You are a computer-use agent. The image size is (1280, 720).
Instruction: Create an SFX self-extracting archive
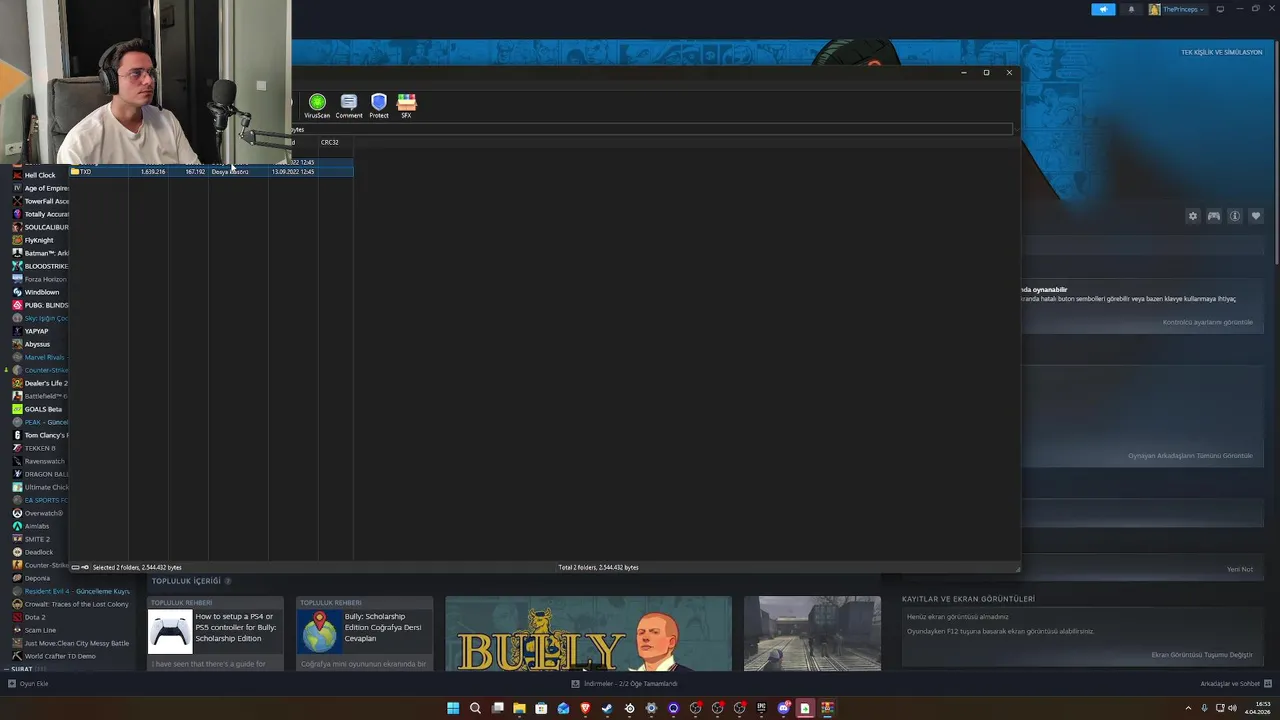(x=406, y=106)
